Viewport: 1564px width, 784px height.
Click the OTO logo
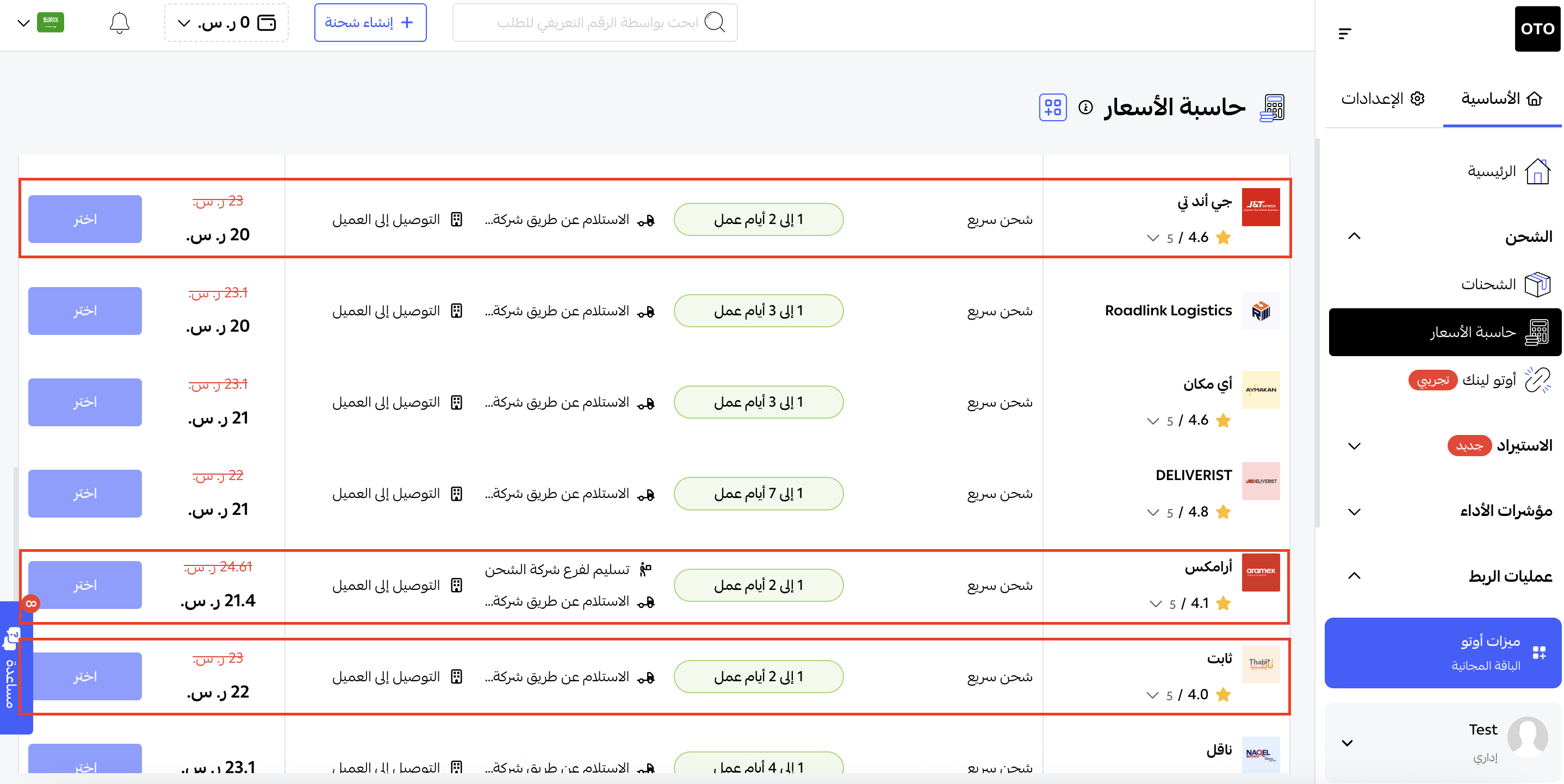point(1537,28)
